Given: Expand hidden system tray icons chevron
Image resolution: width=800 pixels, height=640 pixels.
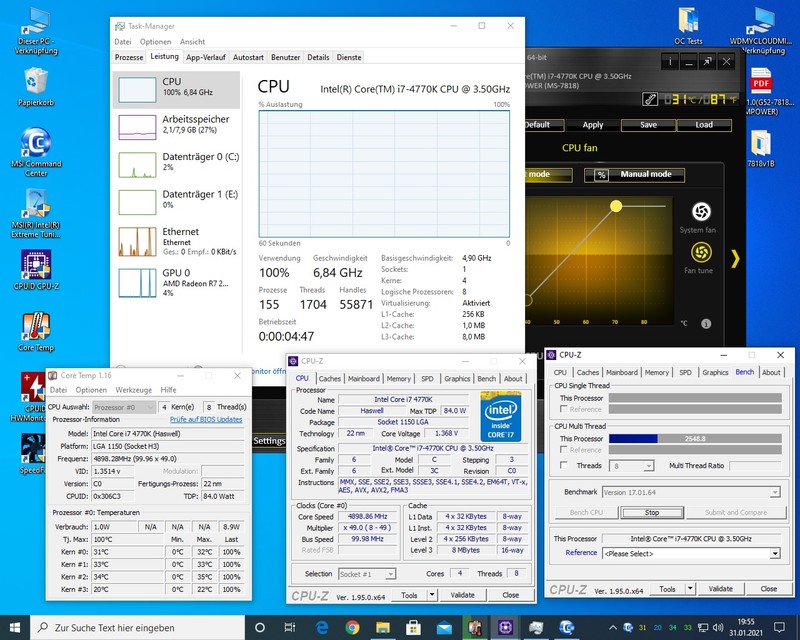Looking at the screenshot, I should click(x=613, y=627).
